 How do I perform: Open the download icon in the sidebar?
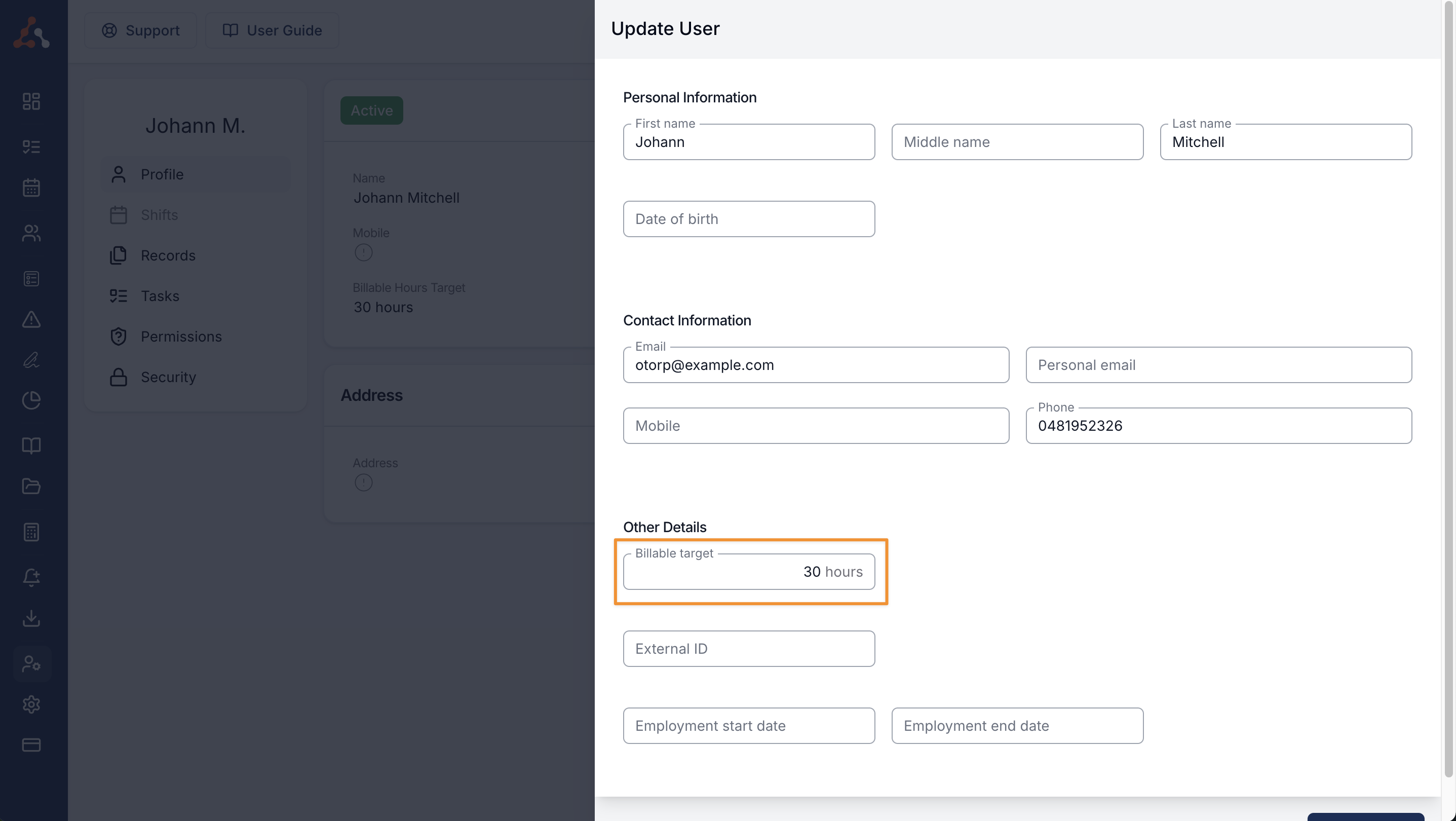[31, 618]
